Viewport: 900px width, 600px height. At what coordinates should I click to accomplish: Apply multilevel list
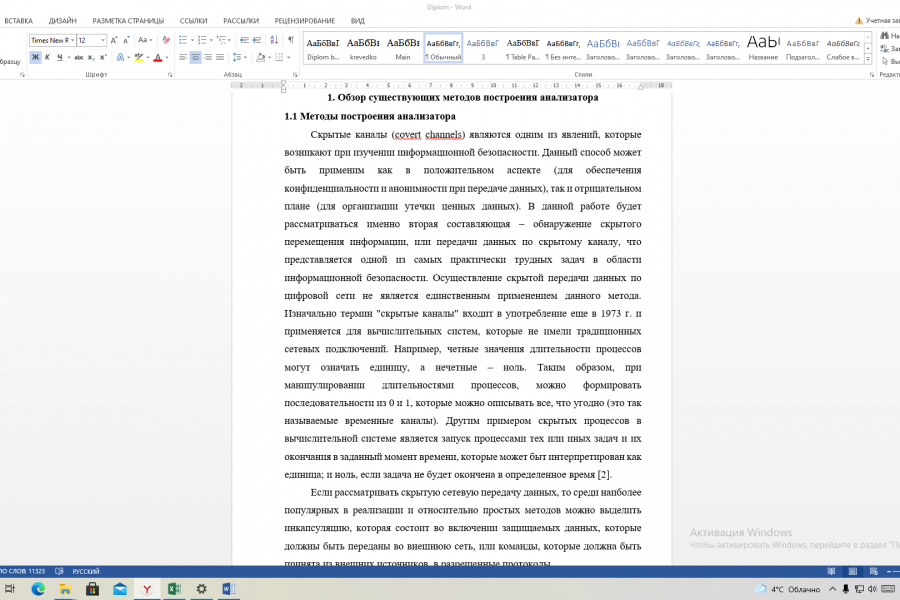pos(221,40)
